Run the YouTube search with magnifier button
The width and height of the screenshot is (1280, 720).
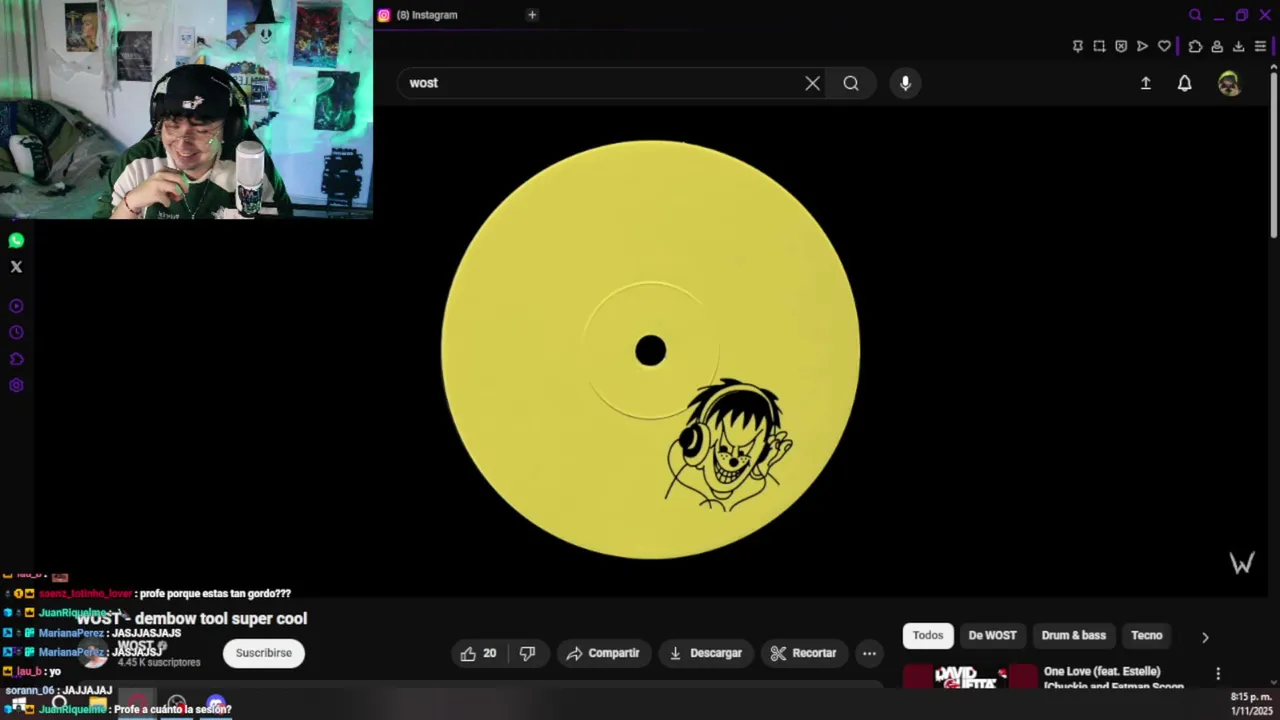click(x=851, y=83)
